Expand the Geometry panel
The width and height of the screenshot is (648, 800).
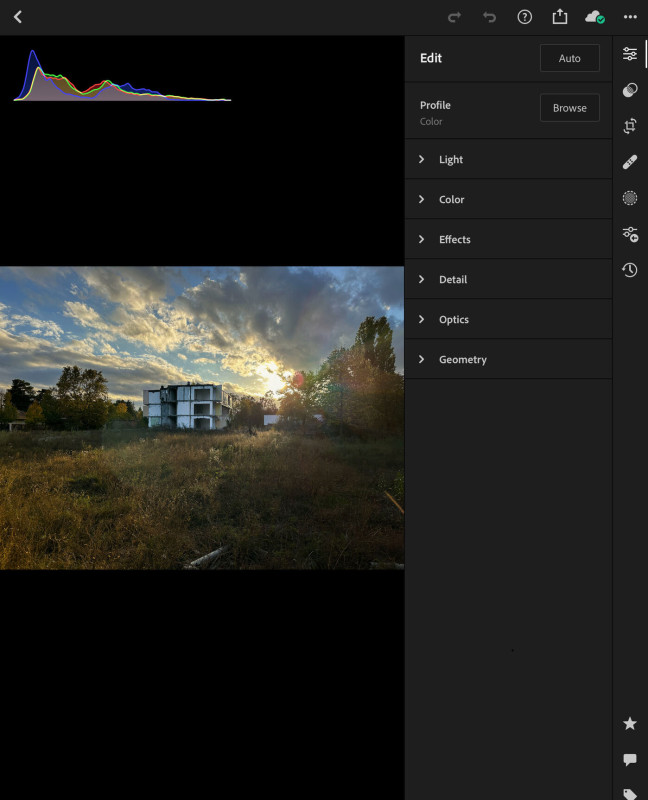508,359
